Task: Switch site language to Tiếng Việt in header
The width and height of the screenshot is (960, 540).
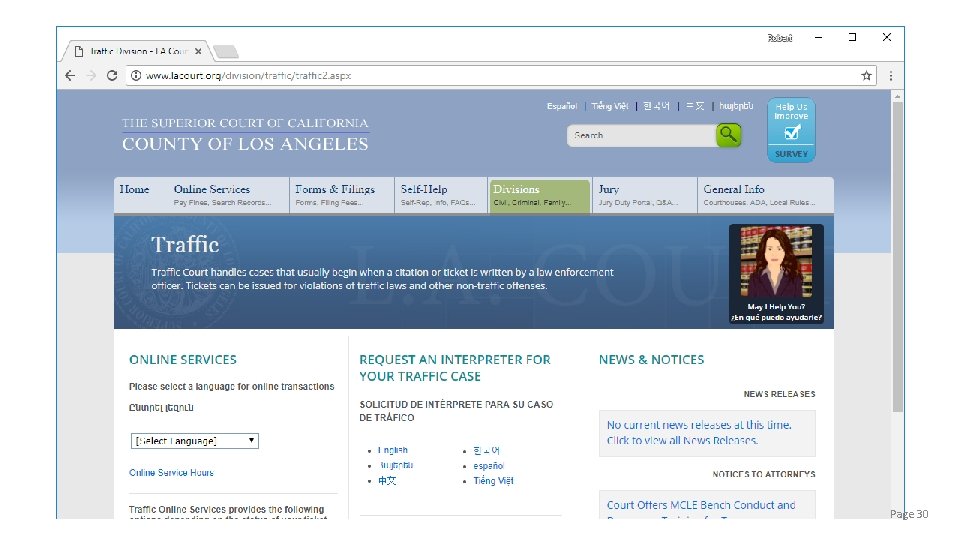Action: [610, 106]
